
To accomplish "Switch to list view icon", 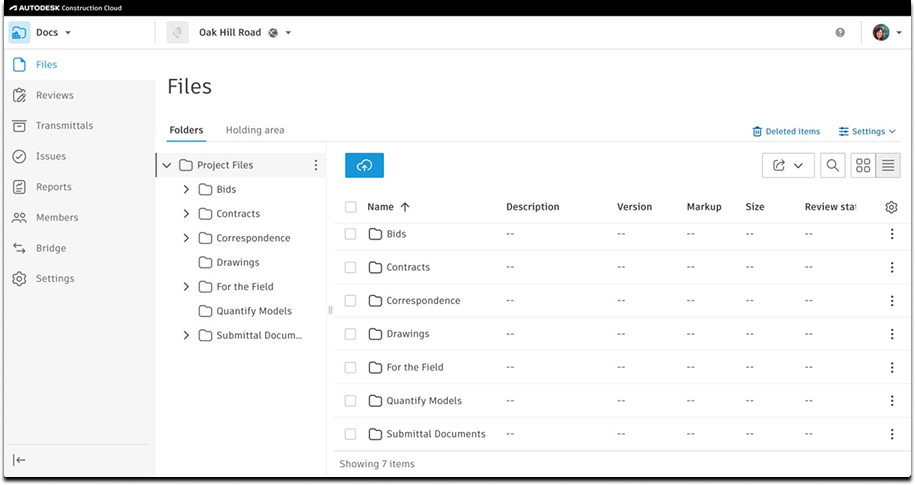I will click(x=888, y=166).
